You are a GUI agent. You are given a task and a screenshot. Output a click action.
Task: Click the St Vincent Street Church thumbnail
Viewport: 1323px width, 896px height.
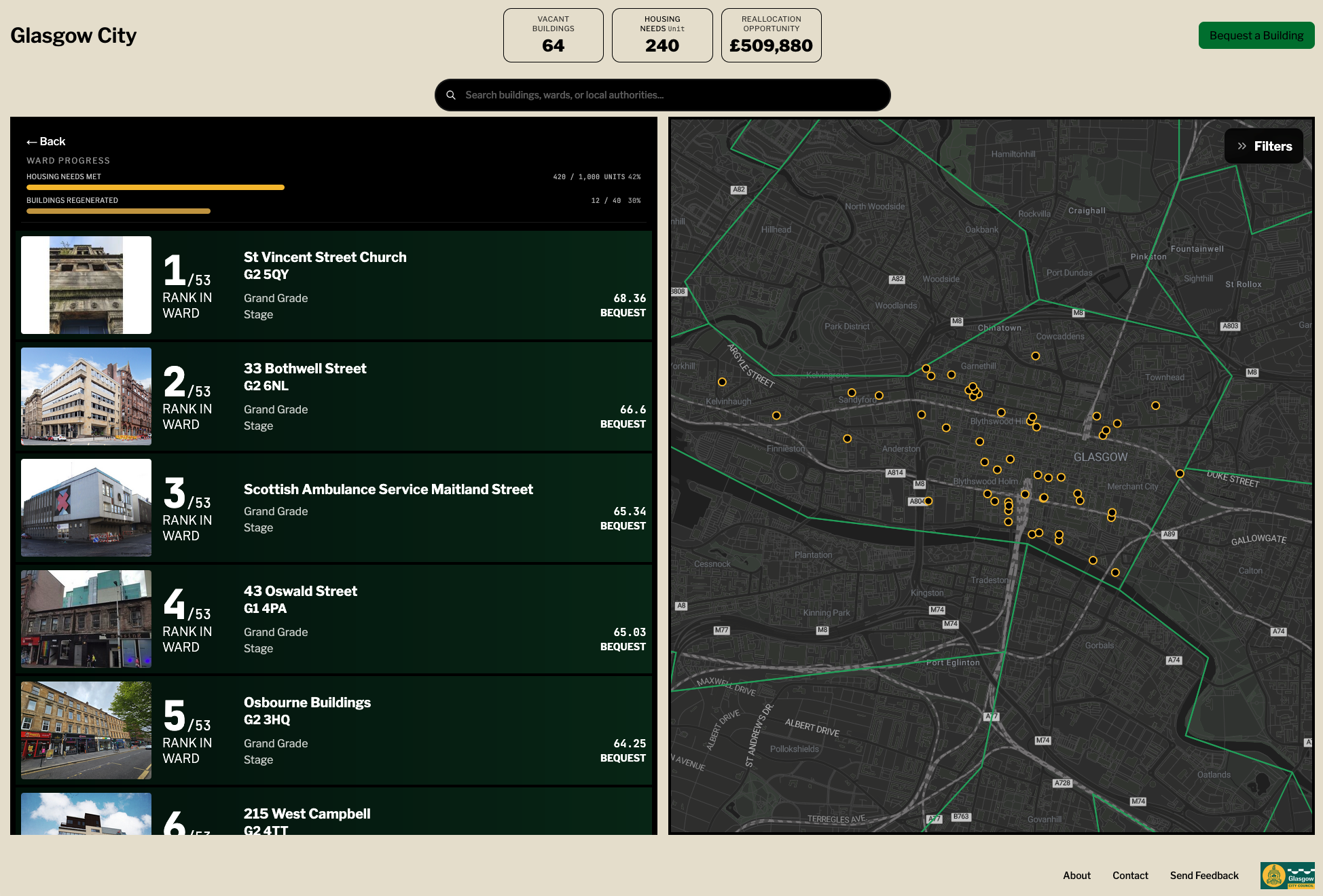[86, 284]
